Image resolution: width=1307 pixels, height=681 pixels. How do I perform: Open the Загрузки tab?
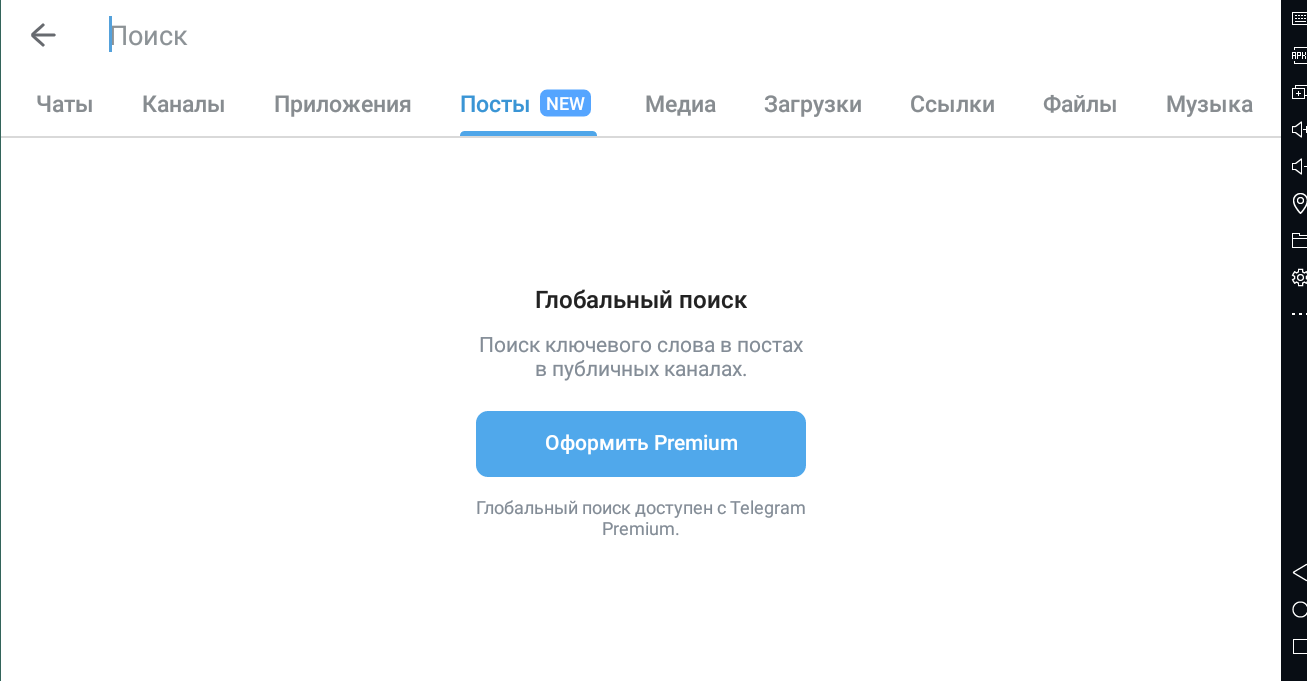click(813, 104)
